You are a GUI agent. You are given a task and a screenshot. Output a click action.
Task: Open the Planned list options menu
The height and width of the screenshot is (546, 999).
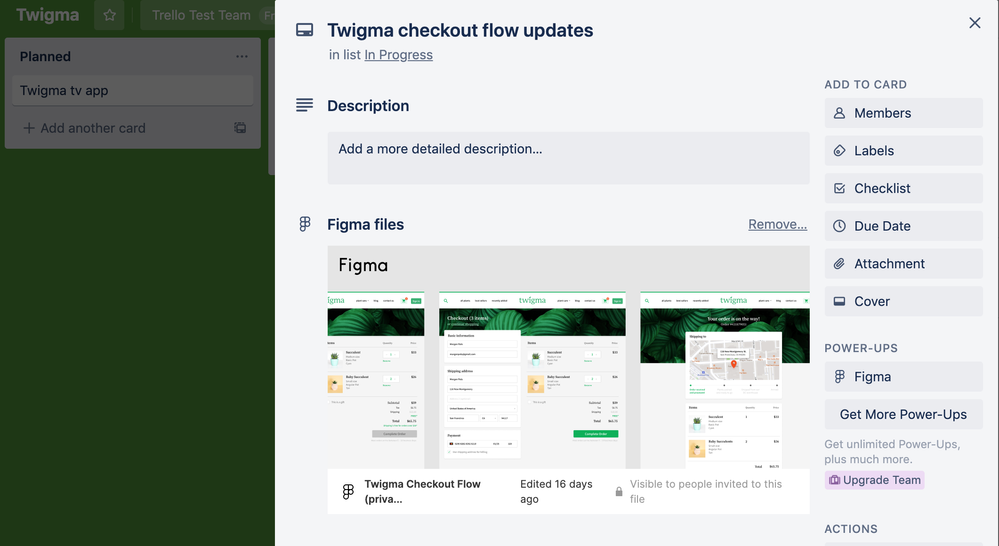point(241,56)
